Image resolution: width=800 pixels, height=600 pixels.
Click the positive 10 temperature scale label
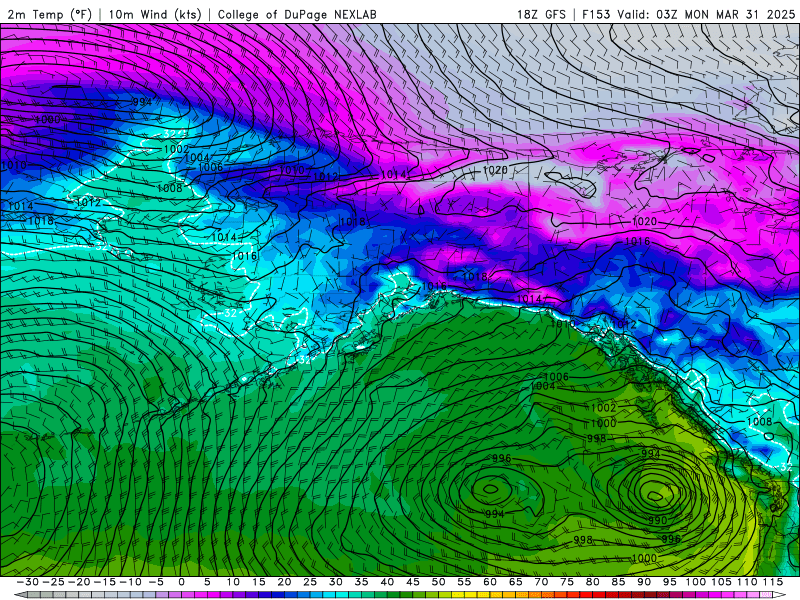click(233, 582)
